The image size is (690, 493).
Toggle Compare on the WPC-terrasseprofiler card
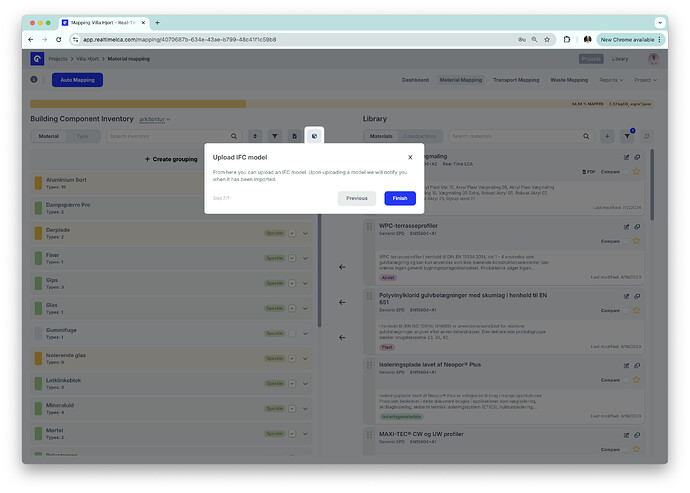coord(625,241)
